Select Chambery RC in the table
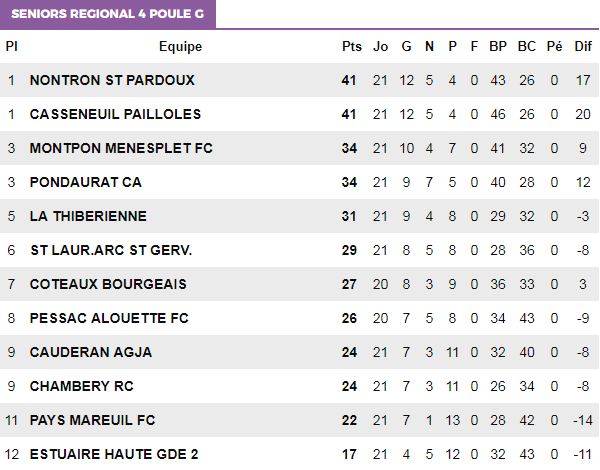Viewport: 600px width, 470px height. (x=82, y=386)
